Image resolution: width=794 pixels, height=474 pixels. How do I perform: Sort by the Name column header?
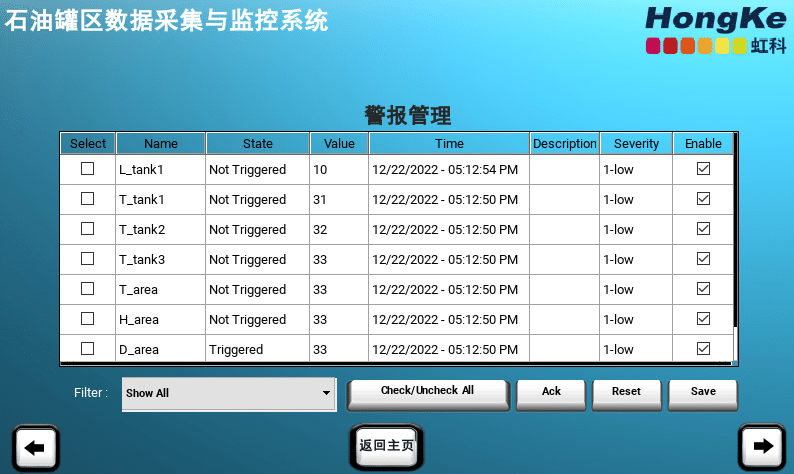pos(161,143)
